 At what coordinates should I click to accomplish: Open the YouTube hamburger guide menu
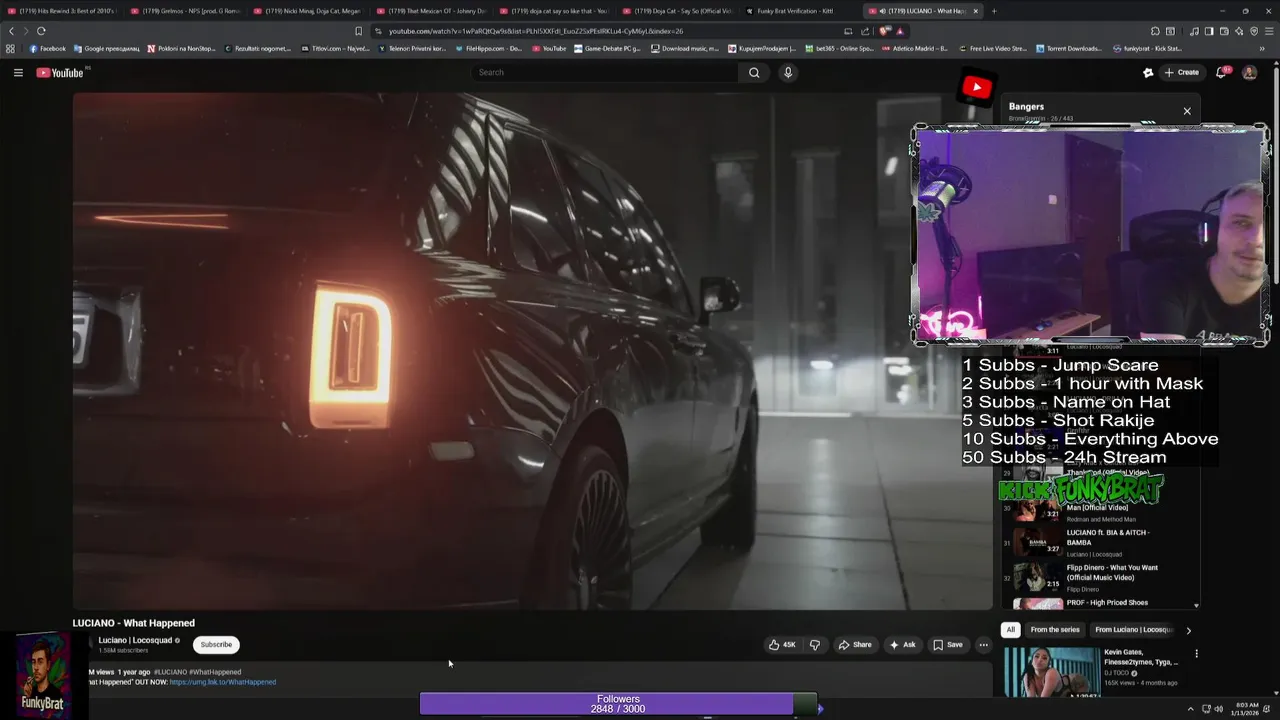[18, 72]
